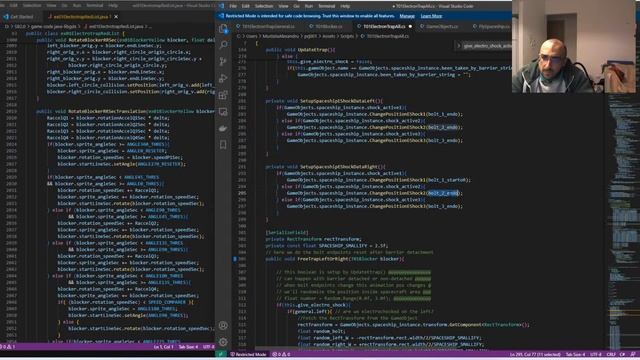Screen dimensions: 640x360
Task: Click the Manage link in the Restricted Mode banner
Action: click(x=407, y=16)
